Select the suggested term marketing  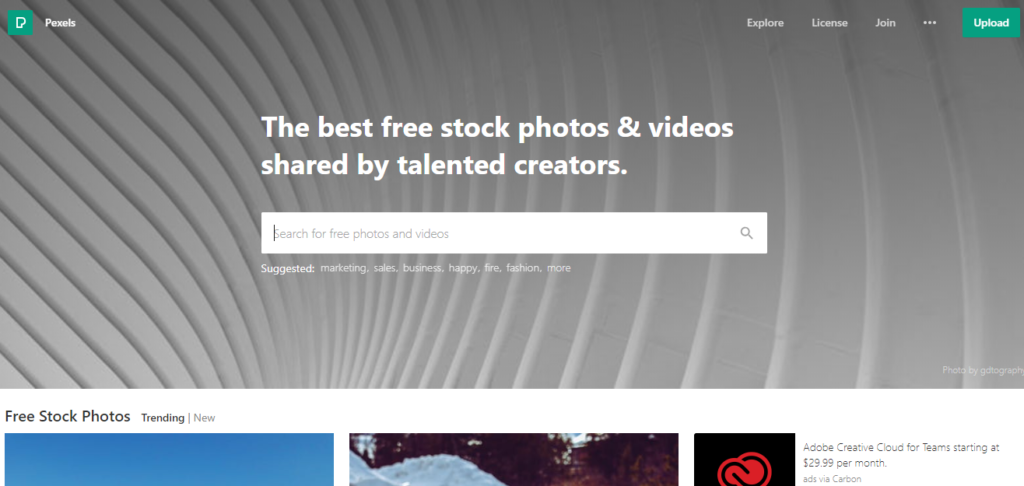coord(344,268)
